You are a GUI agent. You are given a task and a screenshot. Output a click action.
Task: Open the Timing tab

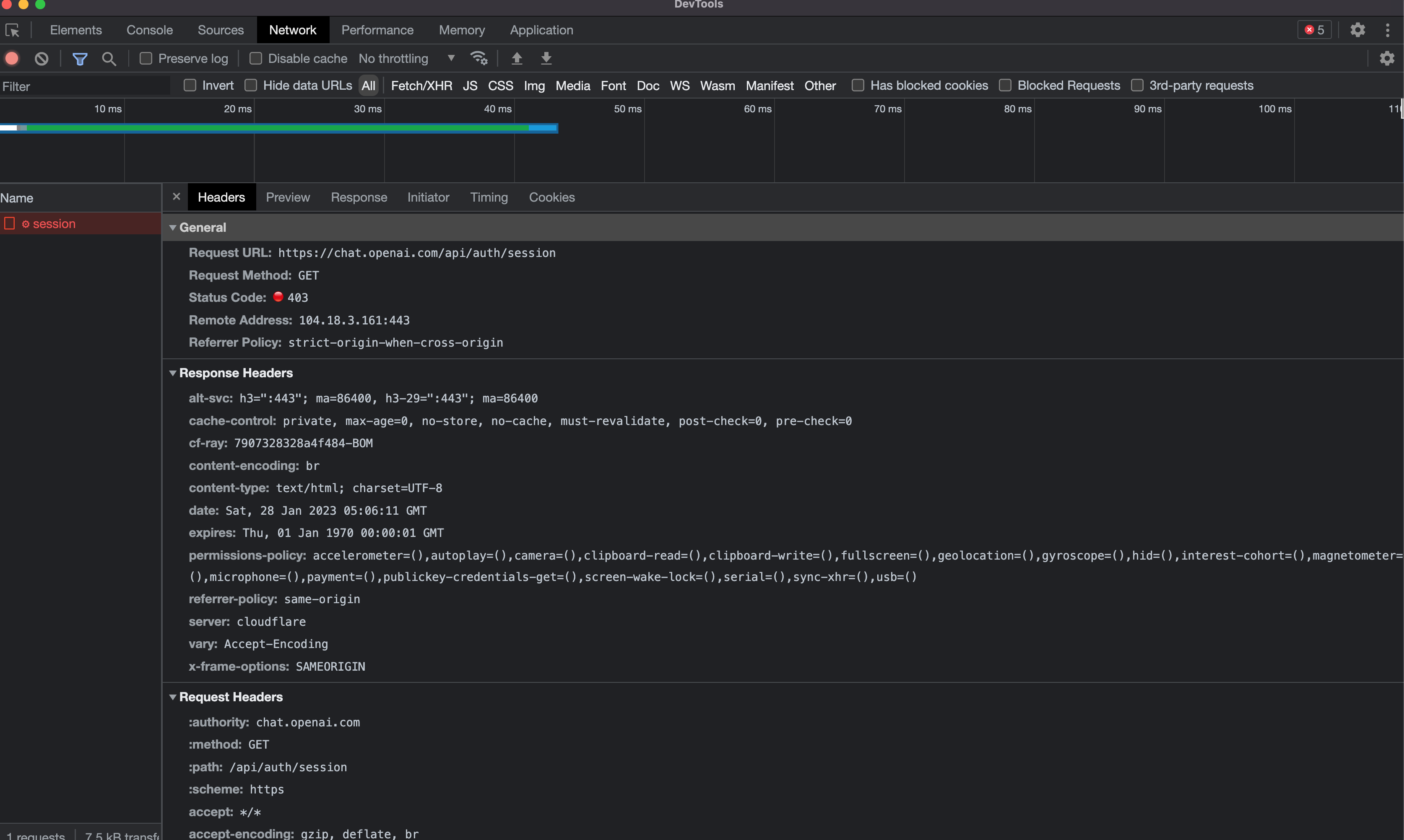(489, 197)
